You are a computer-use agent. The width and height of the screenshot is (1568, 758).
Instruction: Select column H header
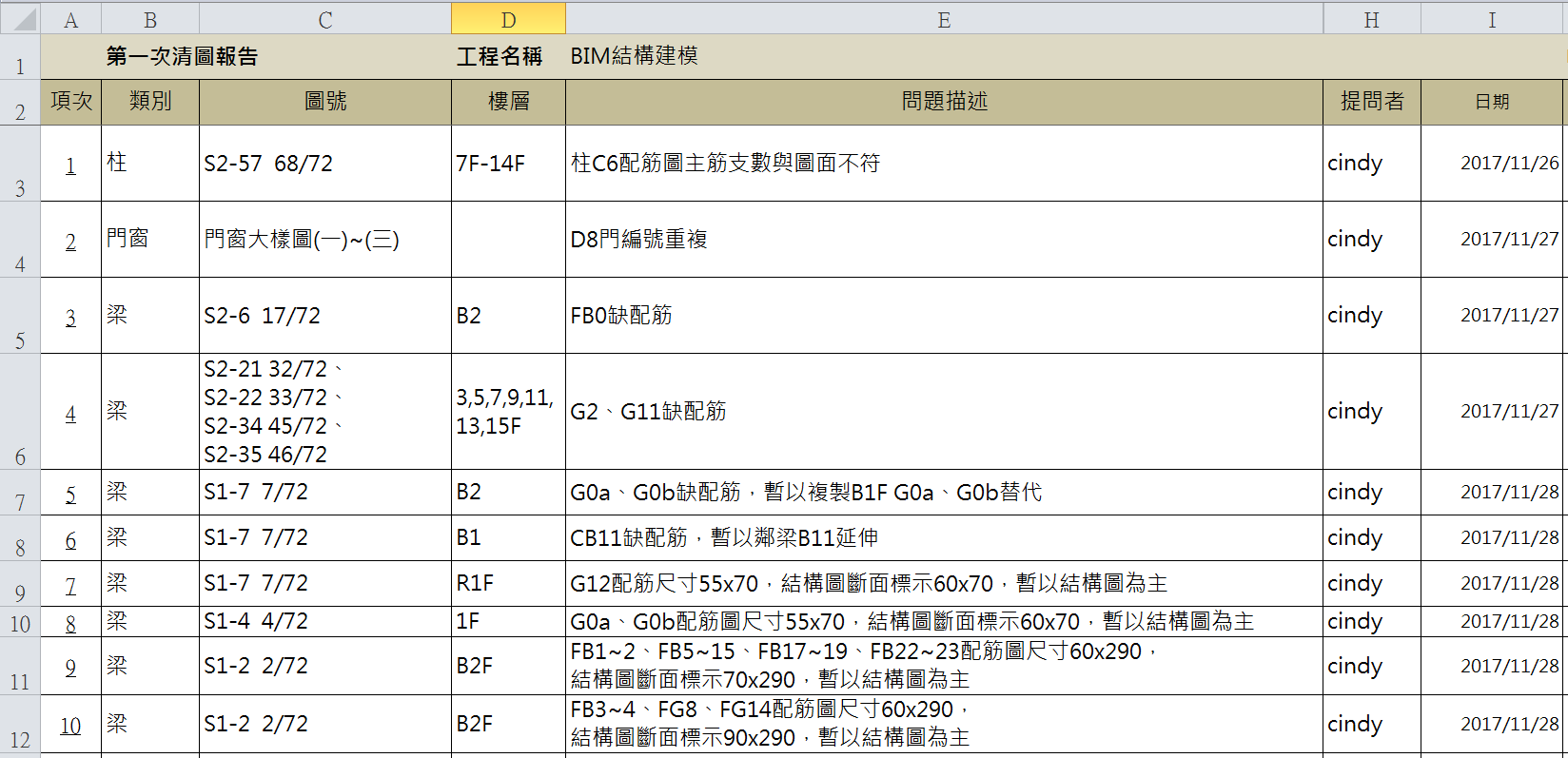tap(1371, 20)
